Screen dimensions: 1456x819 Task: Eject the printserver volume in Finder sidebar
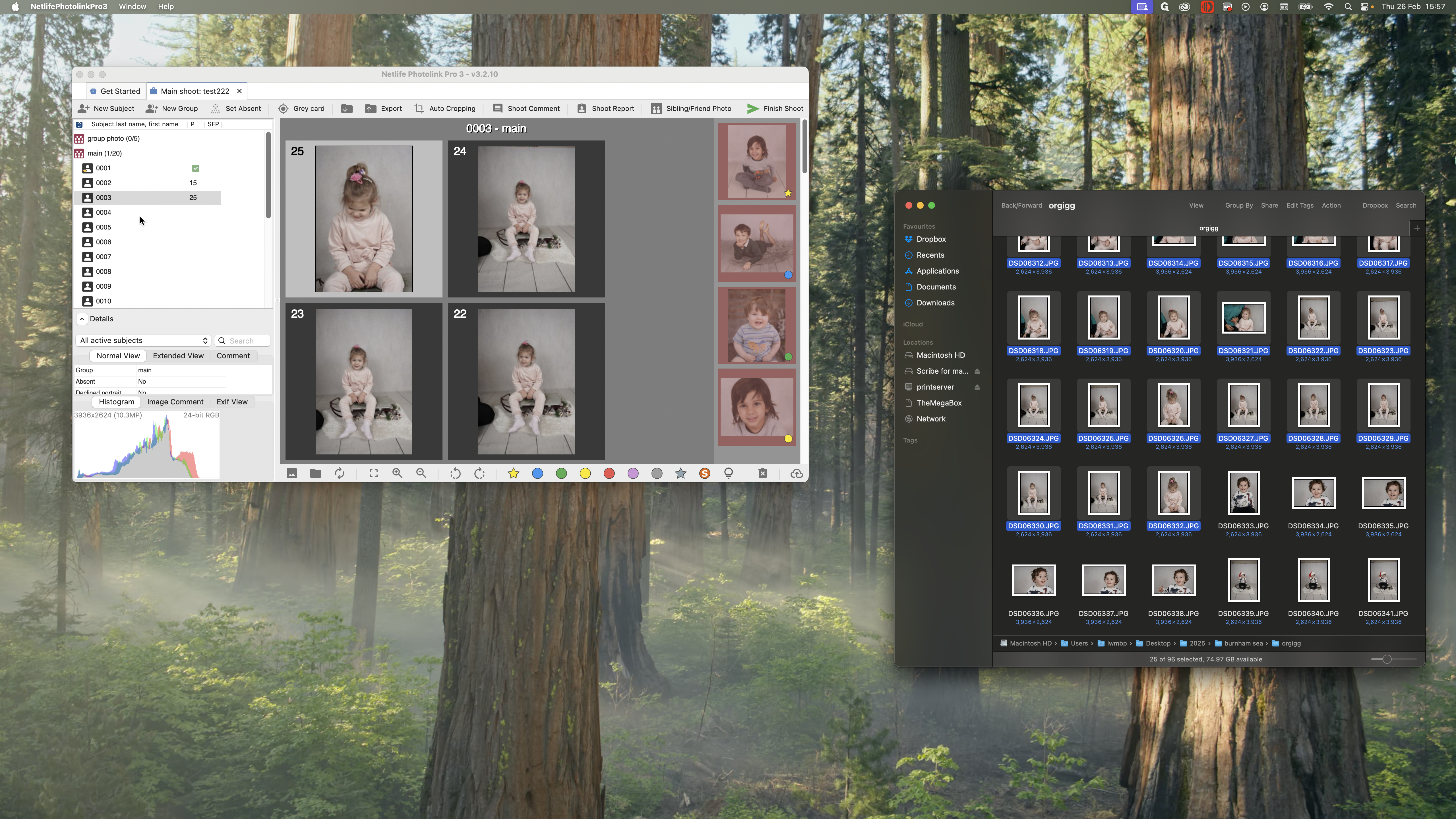pos(977,387)
